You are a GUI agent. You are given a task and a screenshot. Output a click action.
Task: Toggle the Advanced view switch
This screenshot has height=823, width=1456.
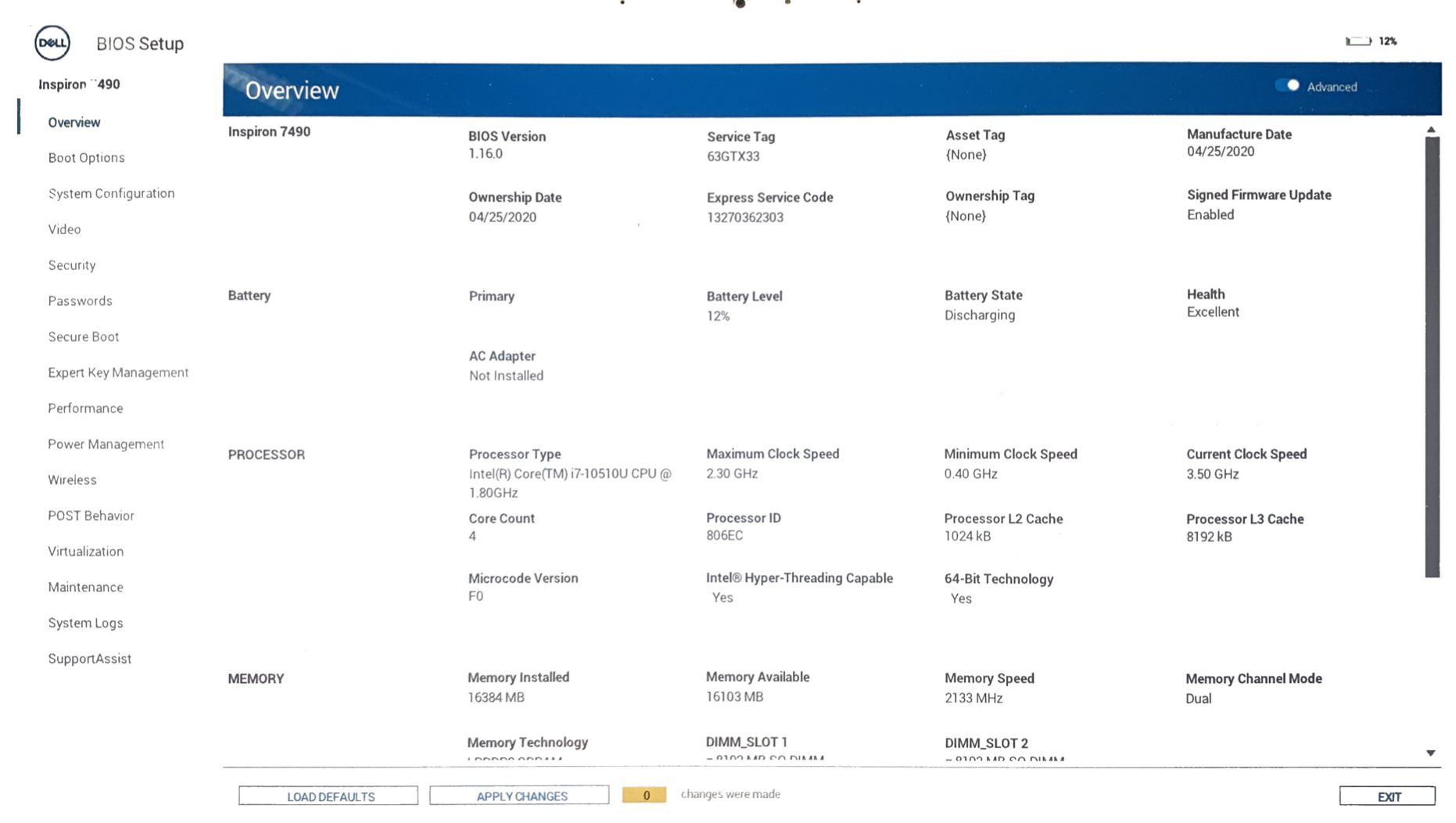pyautogui.click(x=1287, y=85)
